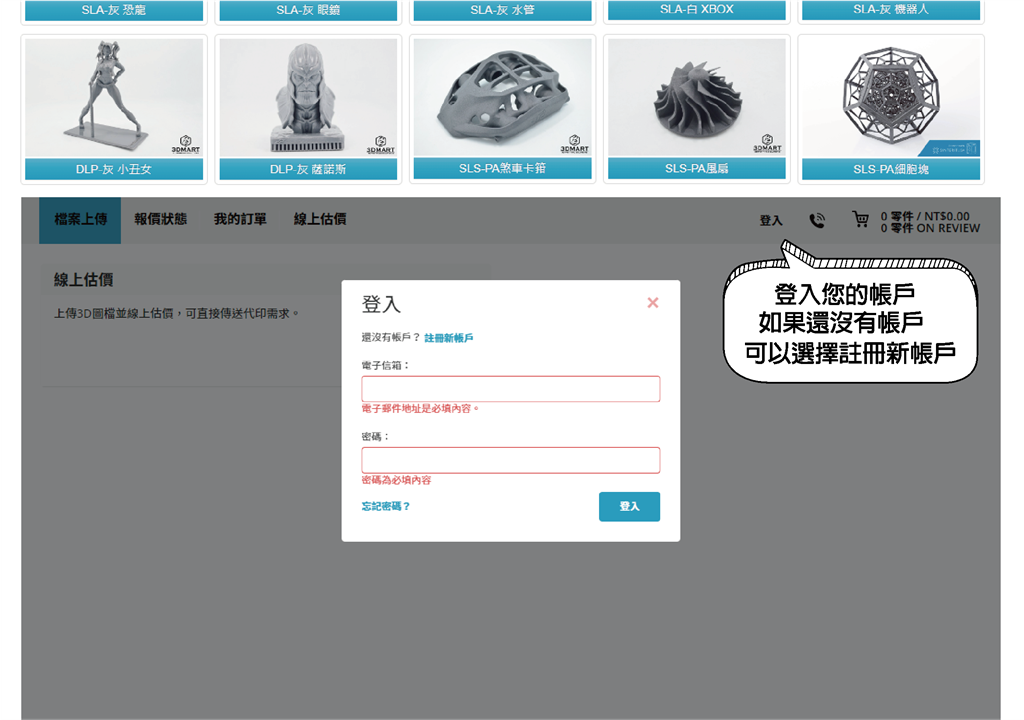Open the 我的訂單 tab
Image resolution: width=1024 pixels, height=720 pixels.
click(238, 220)
